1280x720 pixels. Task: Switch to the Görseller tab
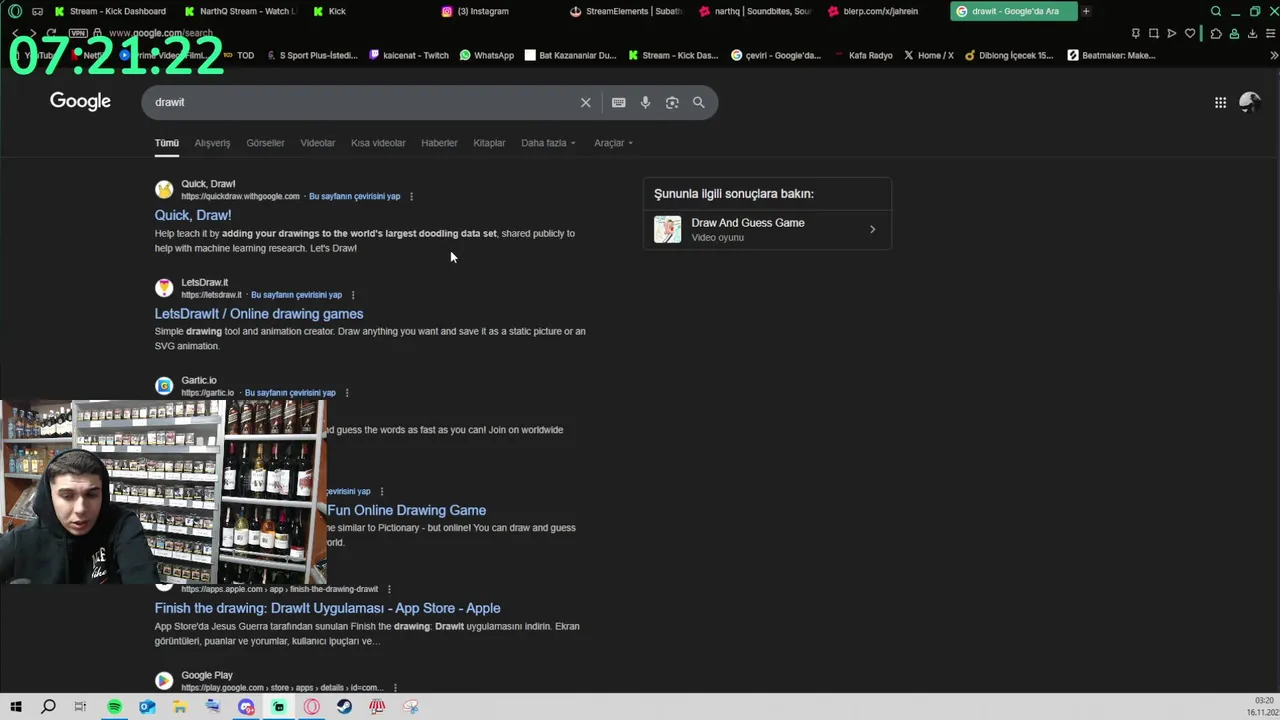click(x=265, y=143)
